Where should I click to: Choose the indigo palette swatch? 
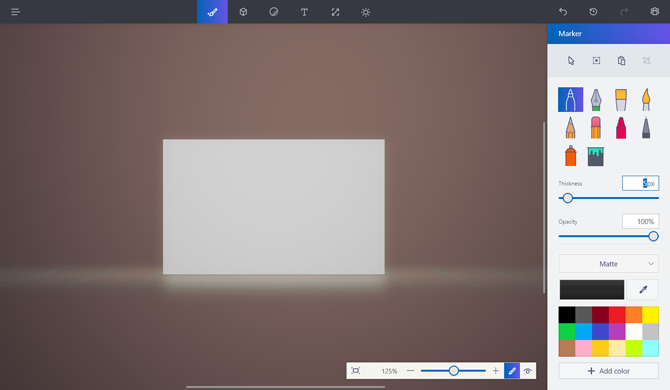[600, 331]
